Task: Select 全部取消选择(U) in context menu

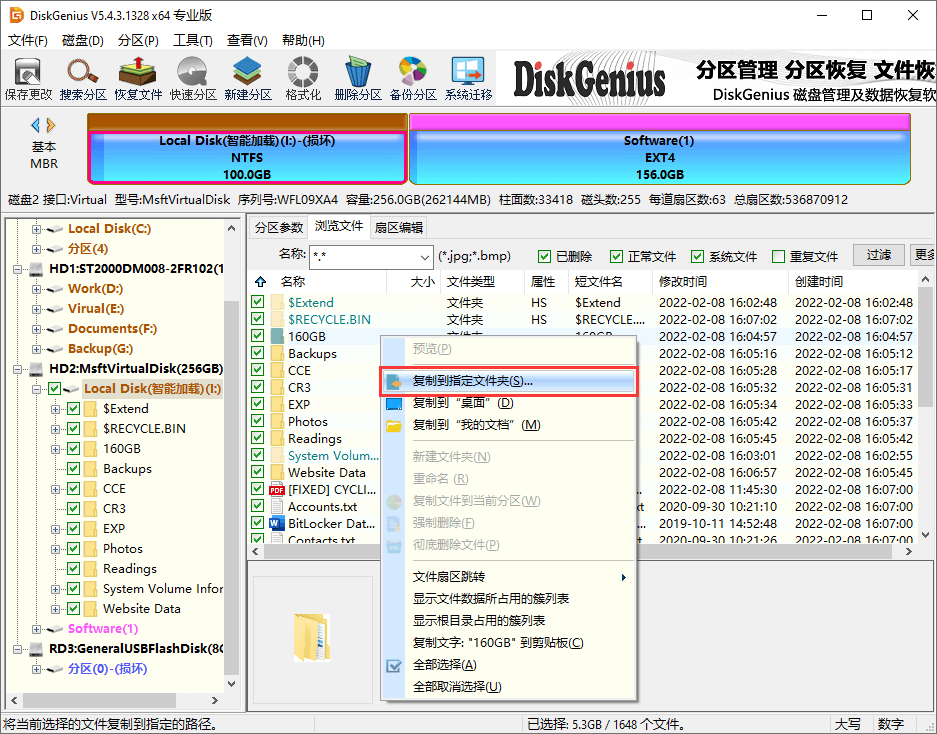Action: coord(509,687)
